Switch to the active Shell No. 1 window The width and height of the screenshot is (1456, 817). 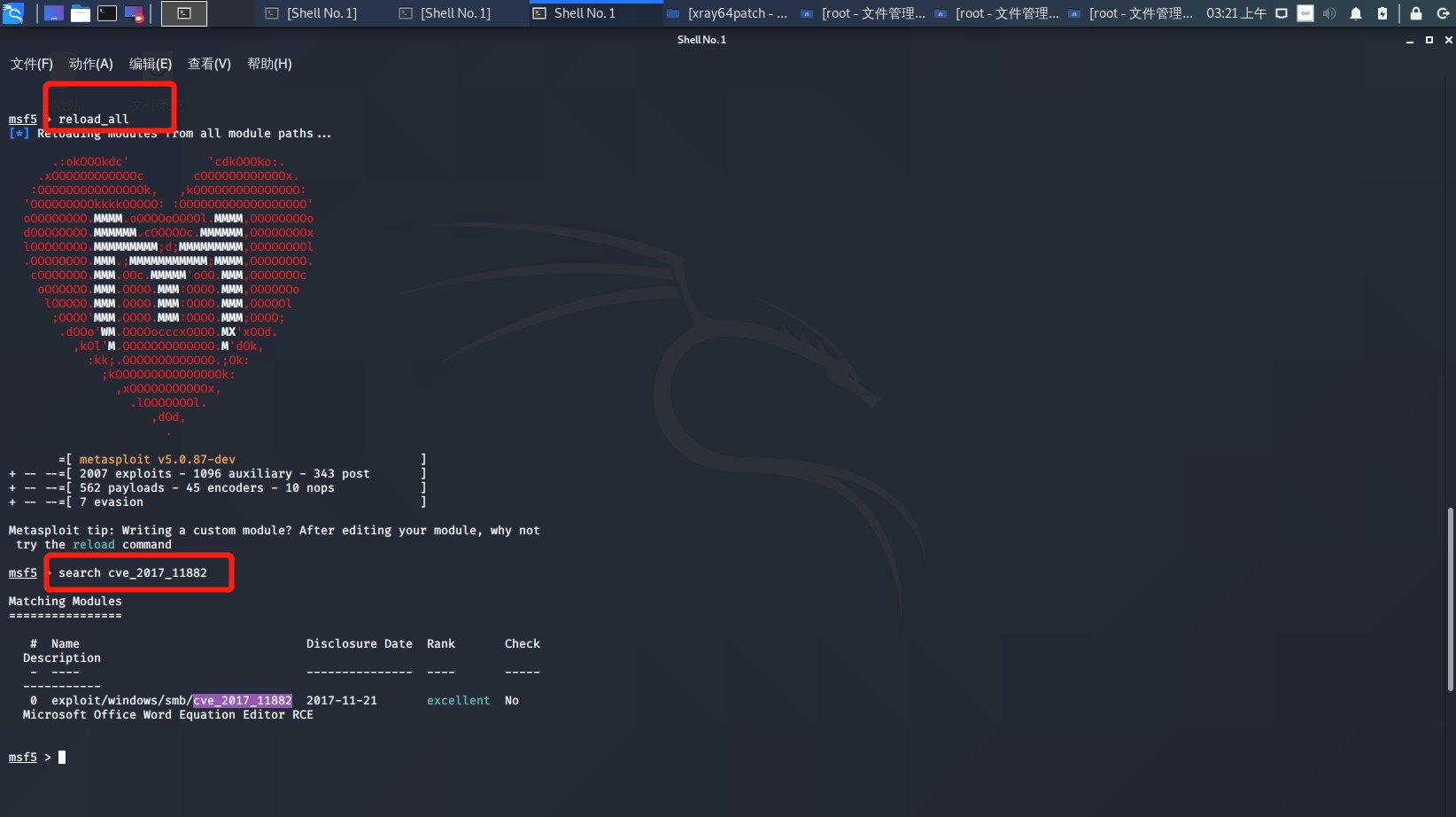[595, 13]
